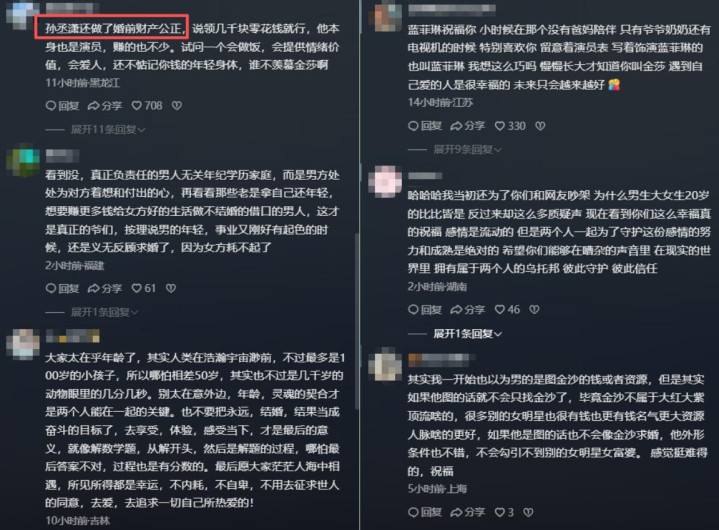Expand the 11 replies thread
This screenshot has width=719, height=530.
pos(108,130)
